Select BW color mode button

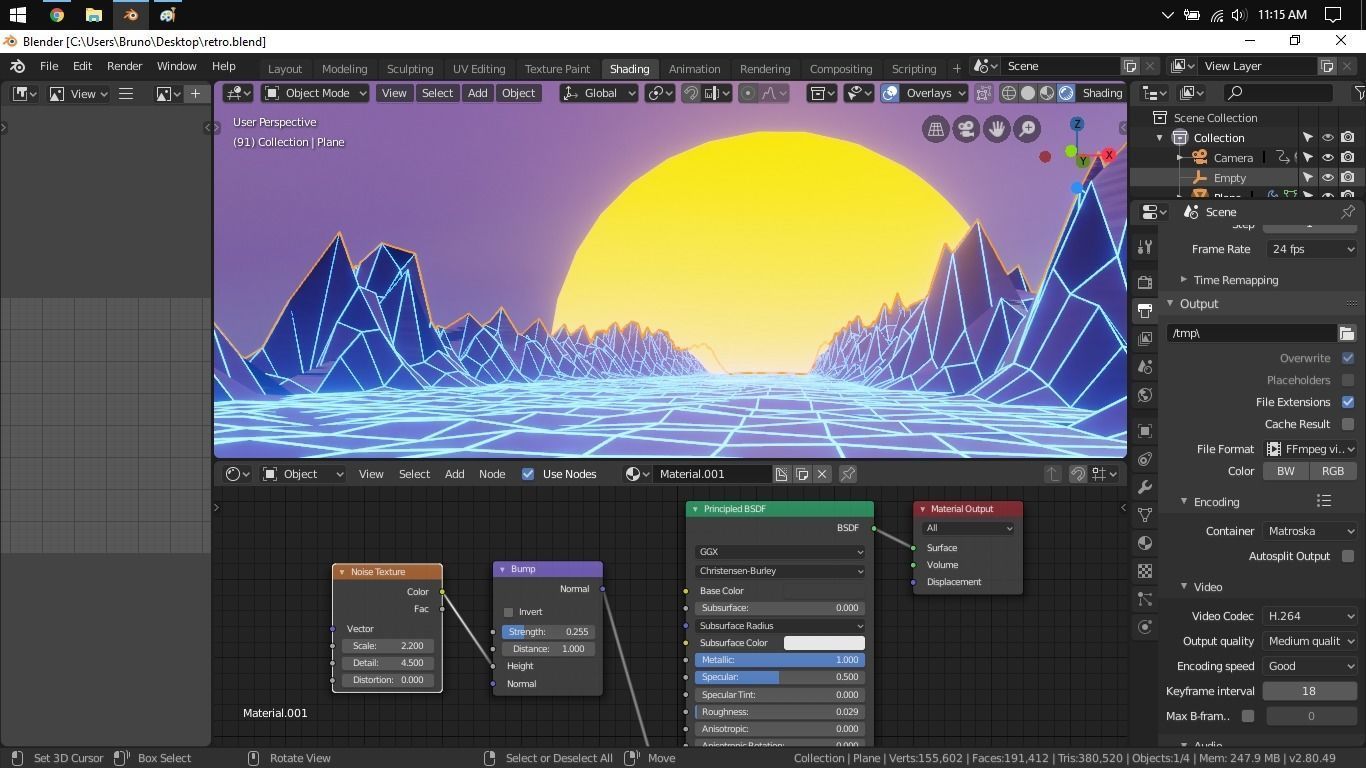[1285, 471]
